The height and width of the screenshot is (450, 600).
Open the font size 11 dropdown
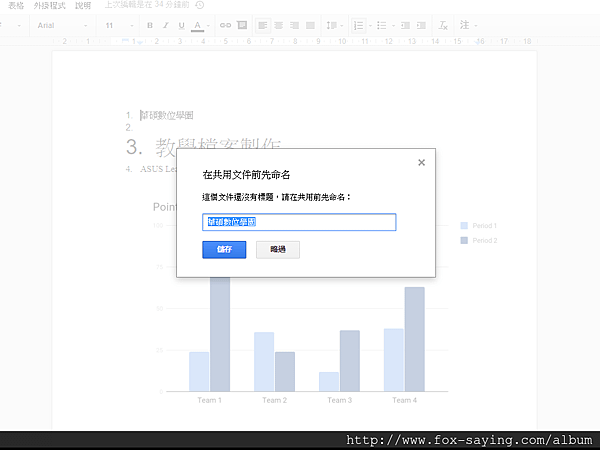pyautogui.click(x=119, y=25)
